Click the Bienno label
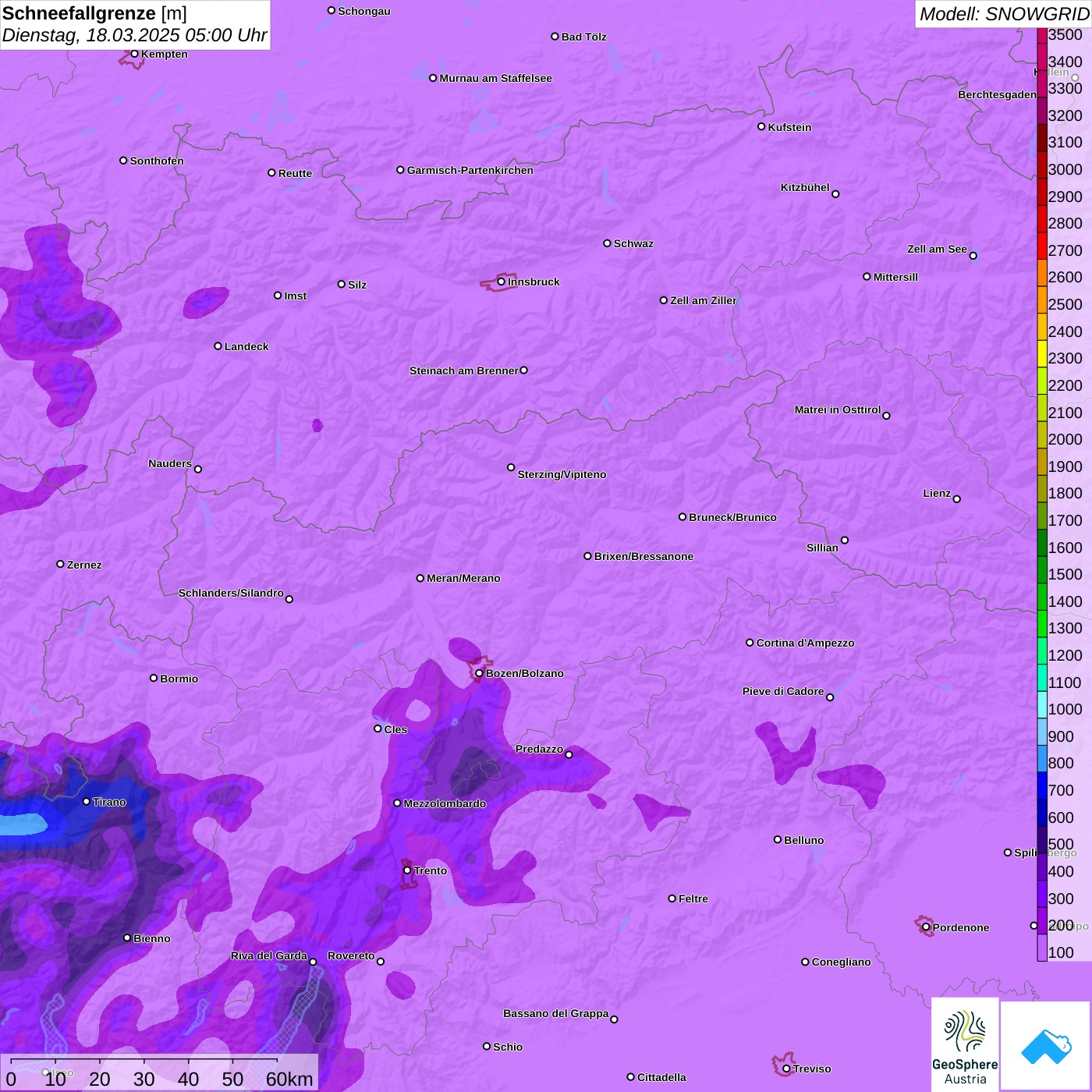 coord(151,938)
